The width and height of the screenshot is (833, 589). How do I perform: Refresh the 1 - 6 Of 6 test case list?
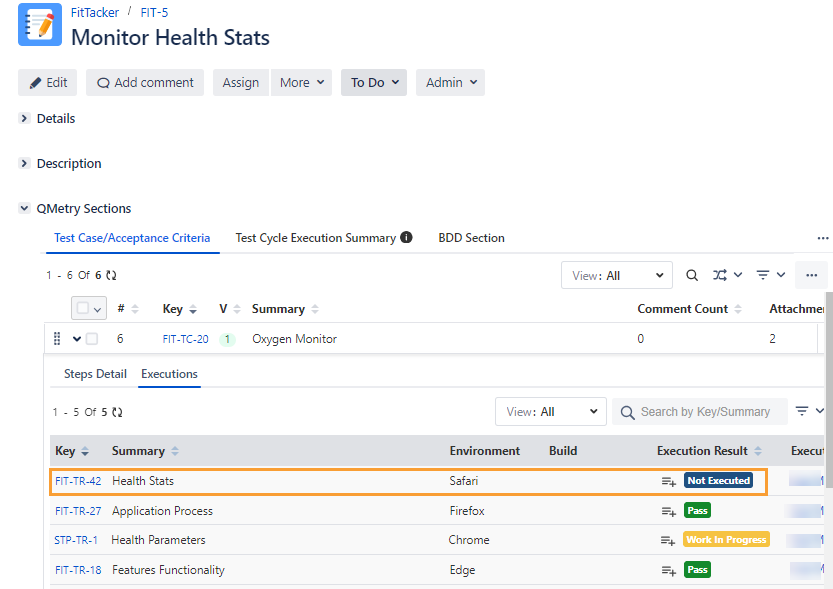coord(111,275)
